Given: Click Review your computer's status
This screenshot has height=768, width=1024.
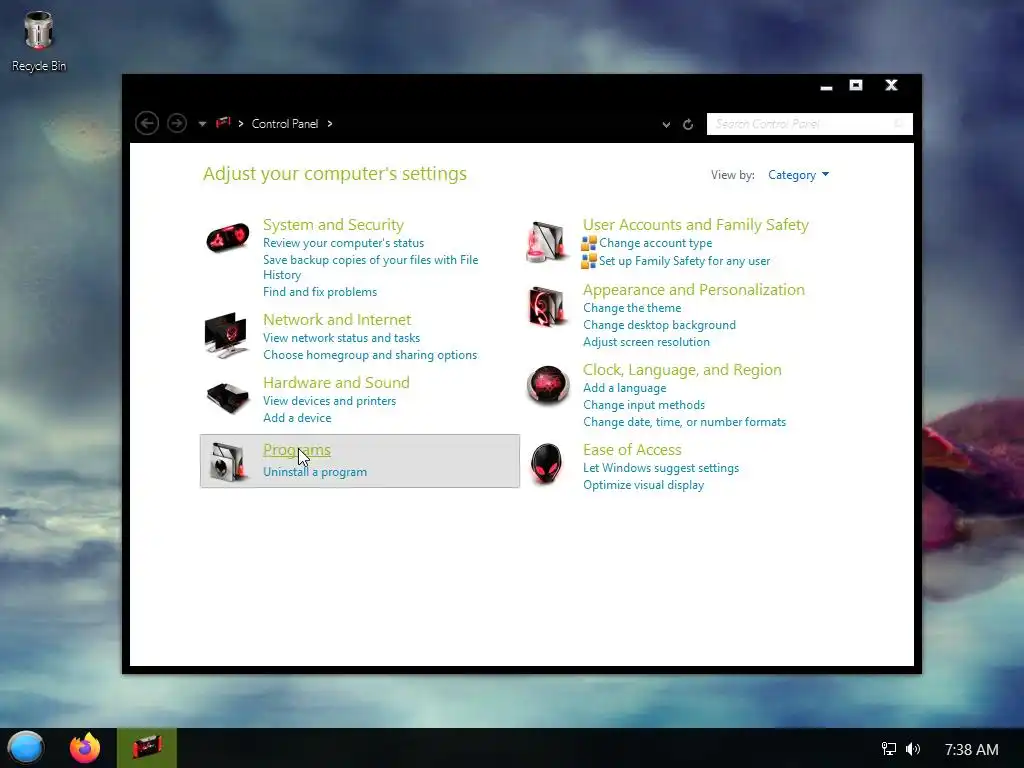Looking at the screenshot, I should coord(344,243).
